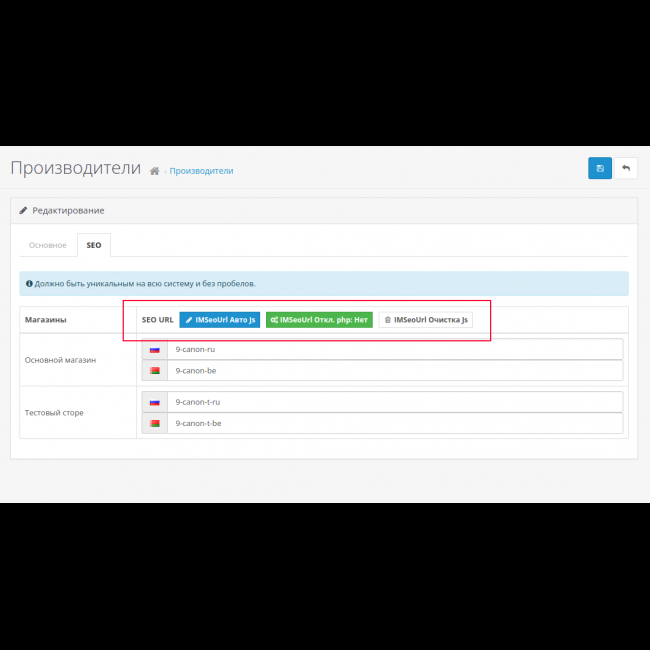Click the Russian flag beside 9-canon-ru
The image size is (650, 650).
154,349
